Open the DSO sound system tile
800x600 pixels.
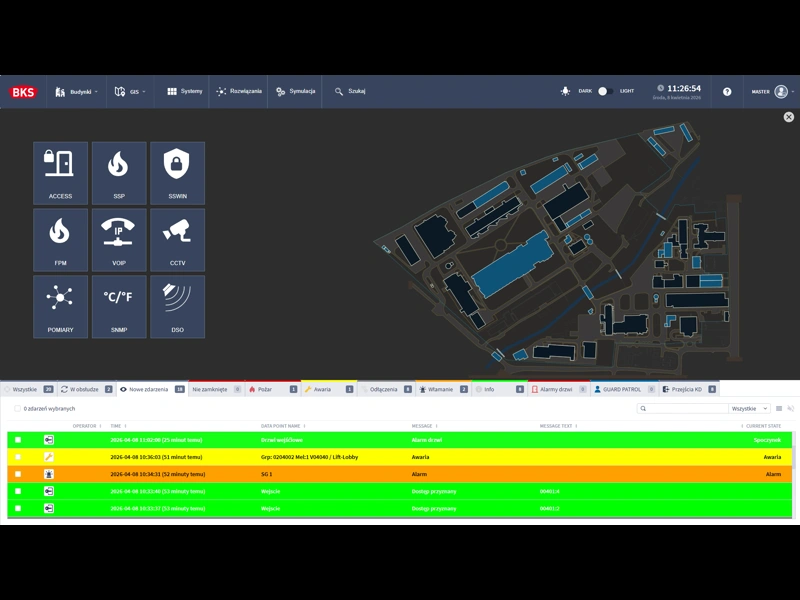pyautogui.click(x=177, y=307)
